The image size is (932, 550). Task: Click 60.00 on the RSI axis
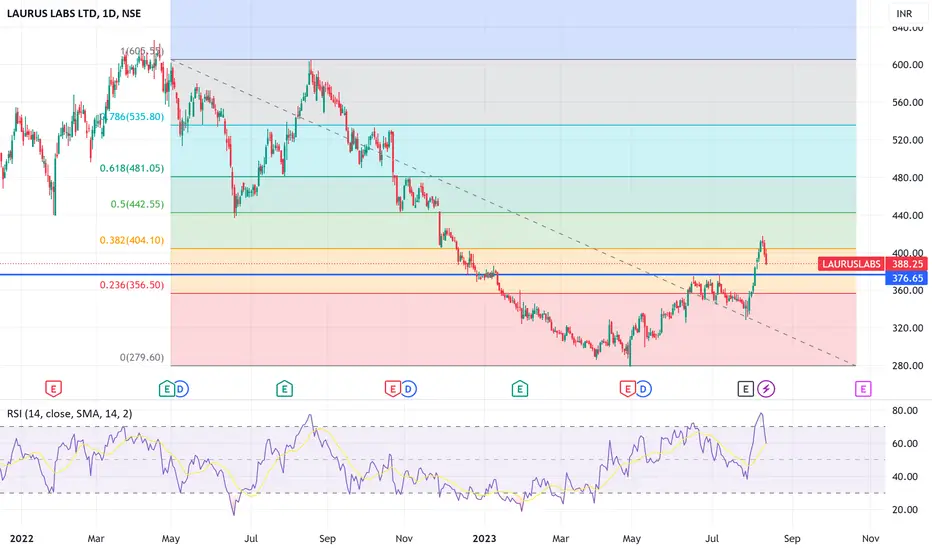(905, 444)
